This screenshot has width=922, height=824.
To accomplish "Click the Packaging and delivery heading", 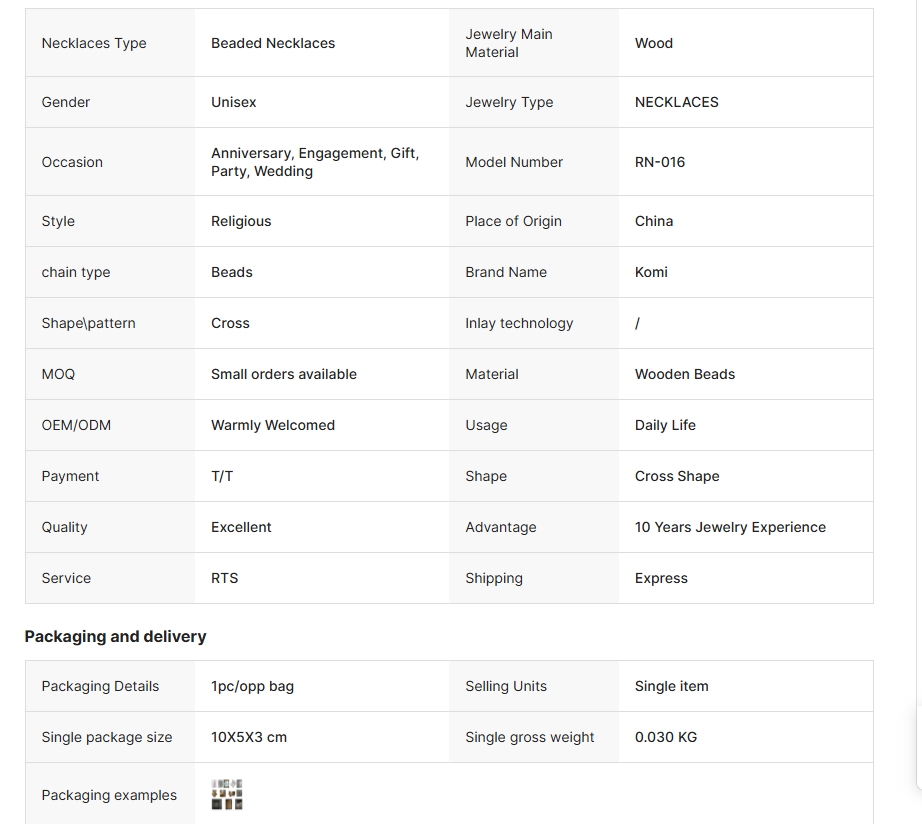I will [115, 636].
